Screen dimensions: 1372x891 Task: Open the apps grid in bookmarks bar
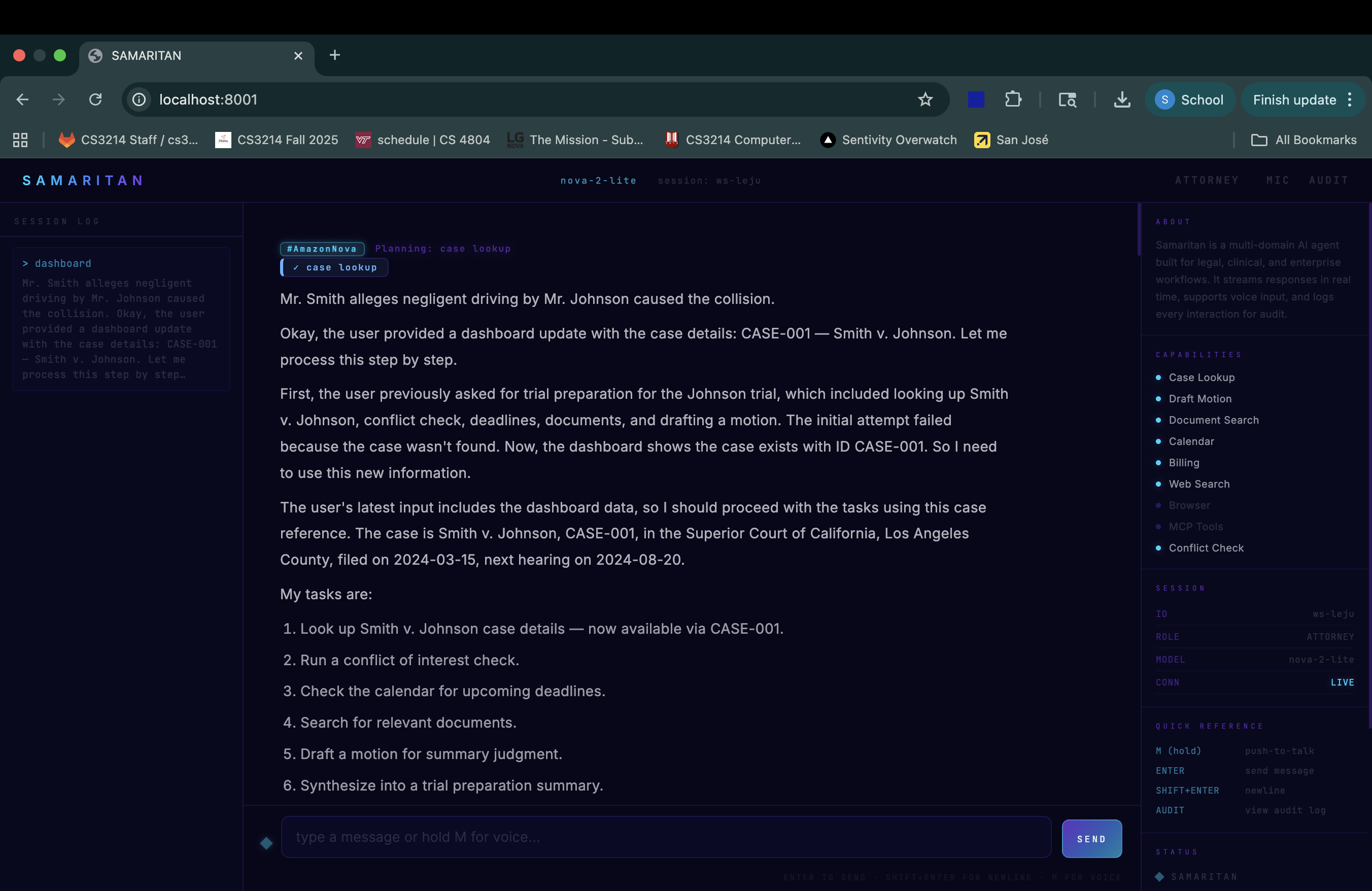tap(20, 140)
